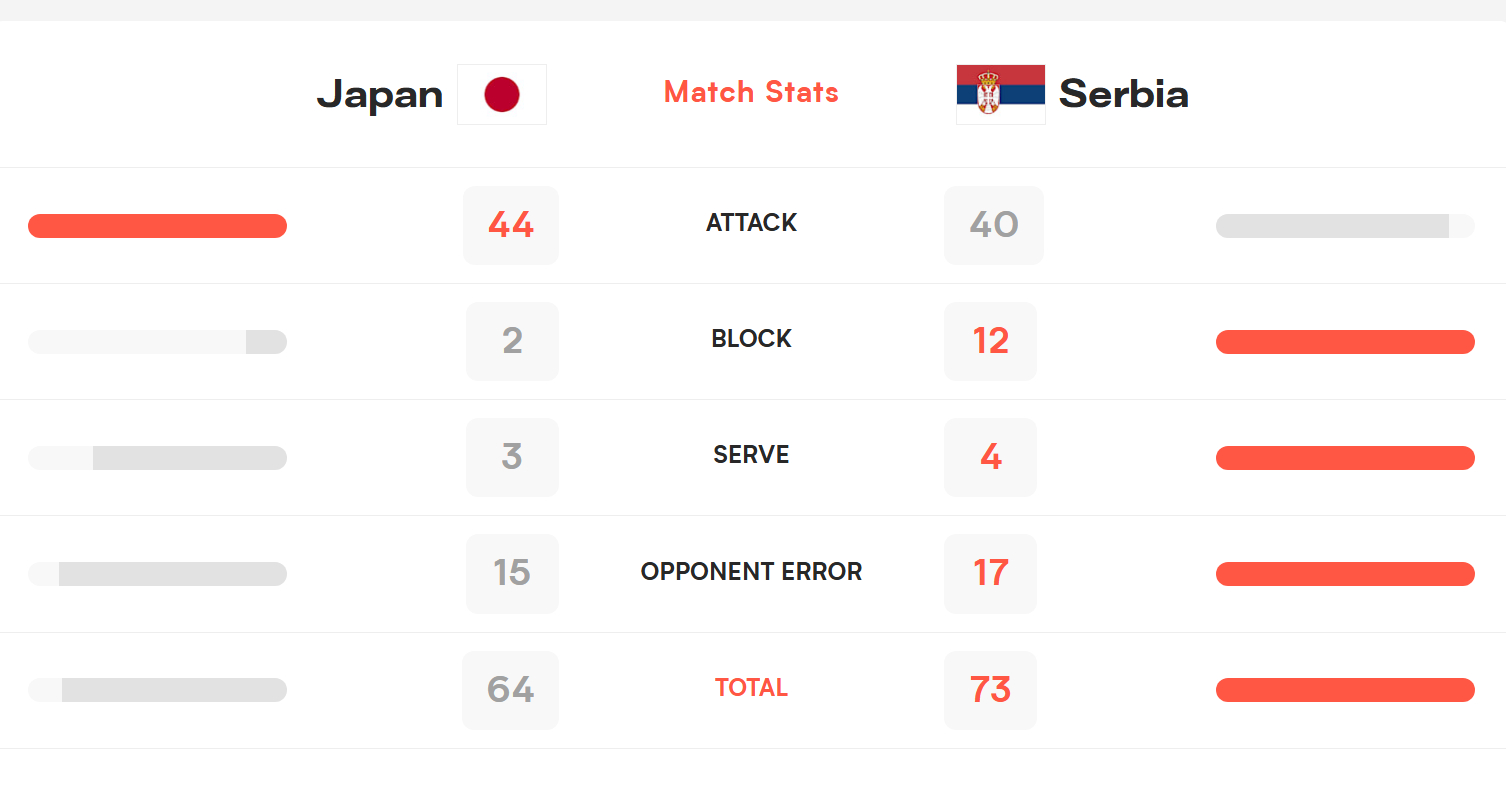Select the OPPONENT ERROR row label
This screenshot has height=803, width=1506.
click(751, 572)
